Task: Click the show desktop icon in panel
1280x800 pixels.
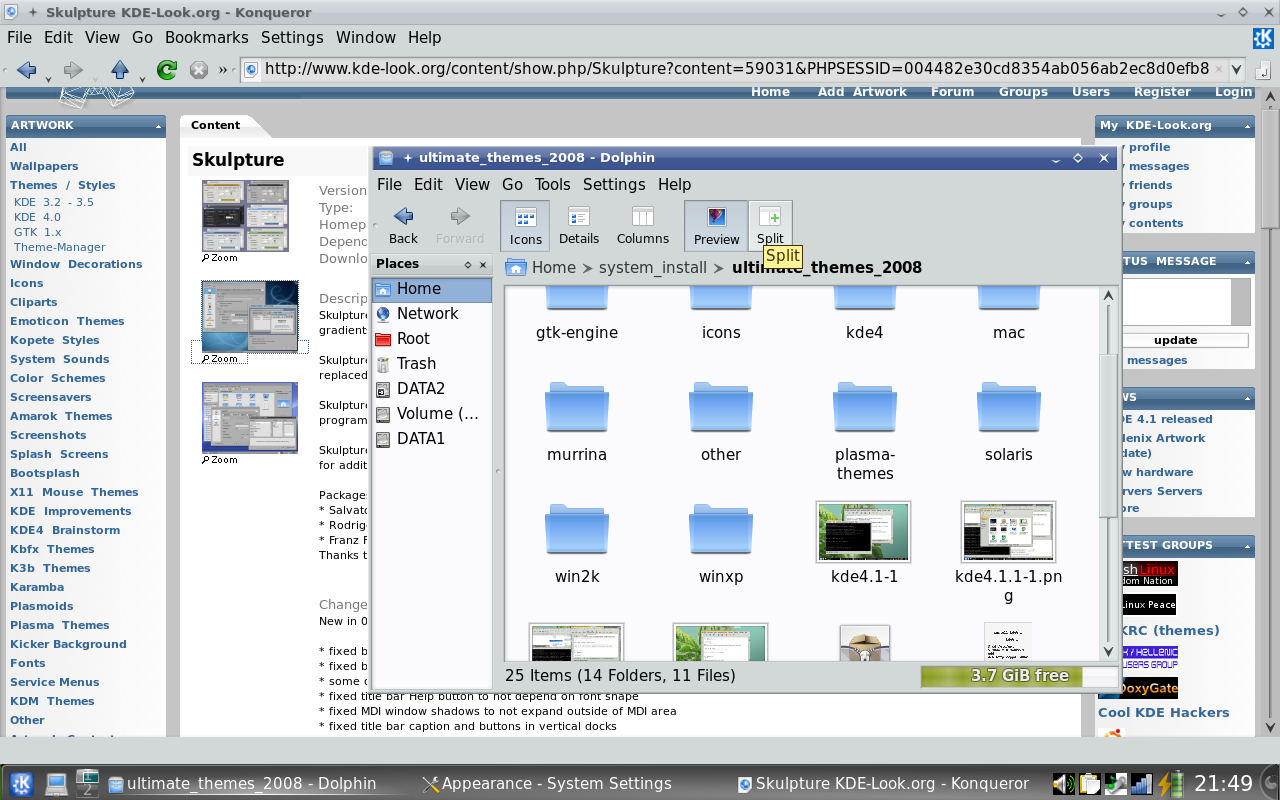Action: coord(56,783)
